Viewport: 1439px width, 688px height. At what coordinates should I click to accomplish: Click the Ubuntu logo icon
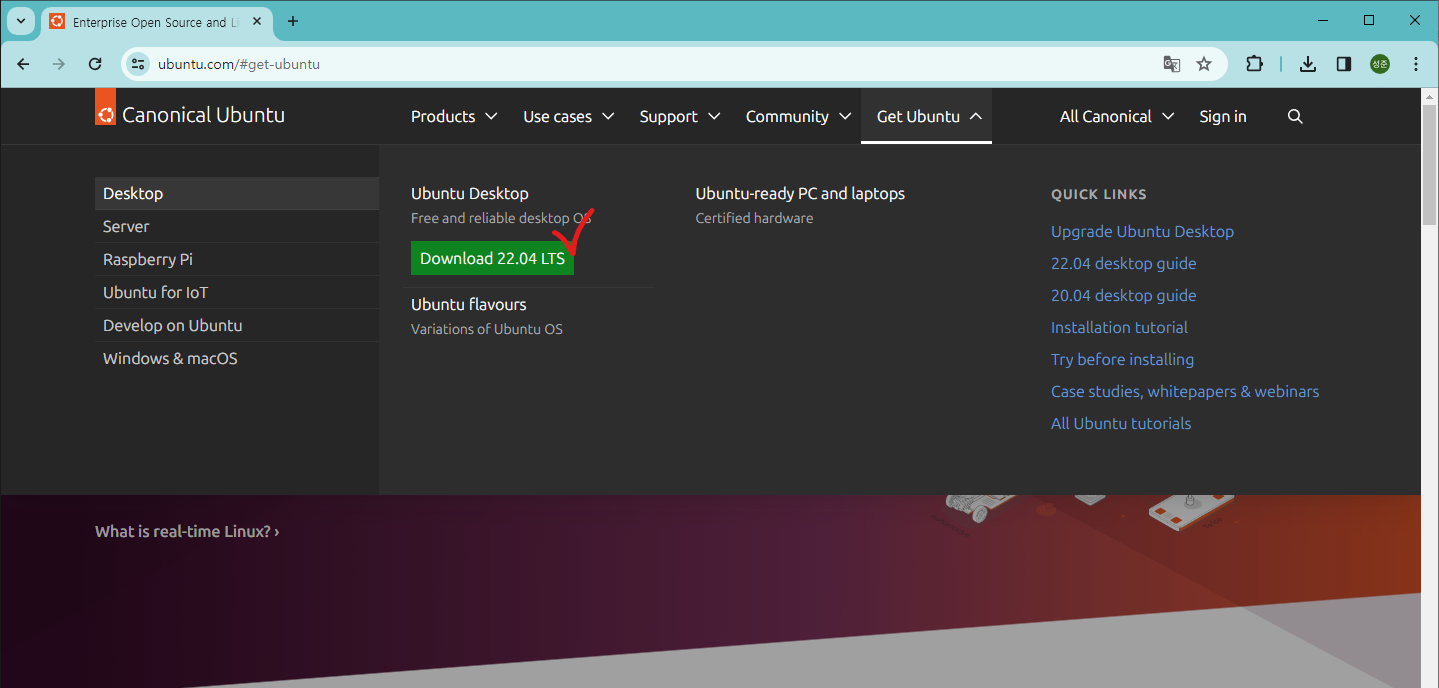click(x=106, y=107)
